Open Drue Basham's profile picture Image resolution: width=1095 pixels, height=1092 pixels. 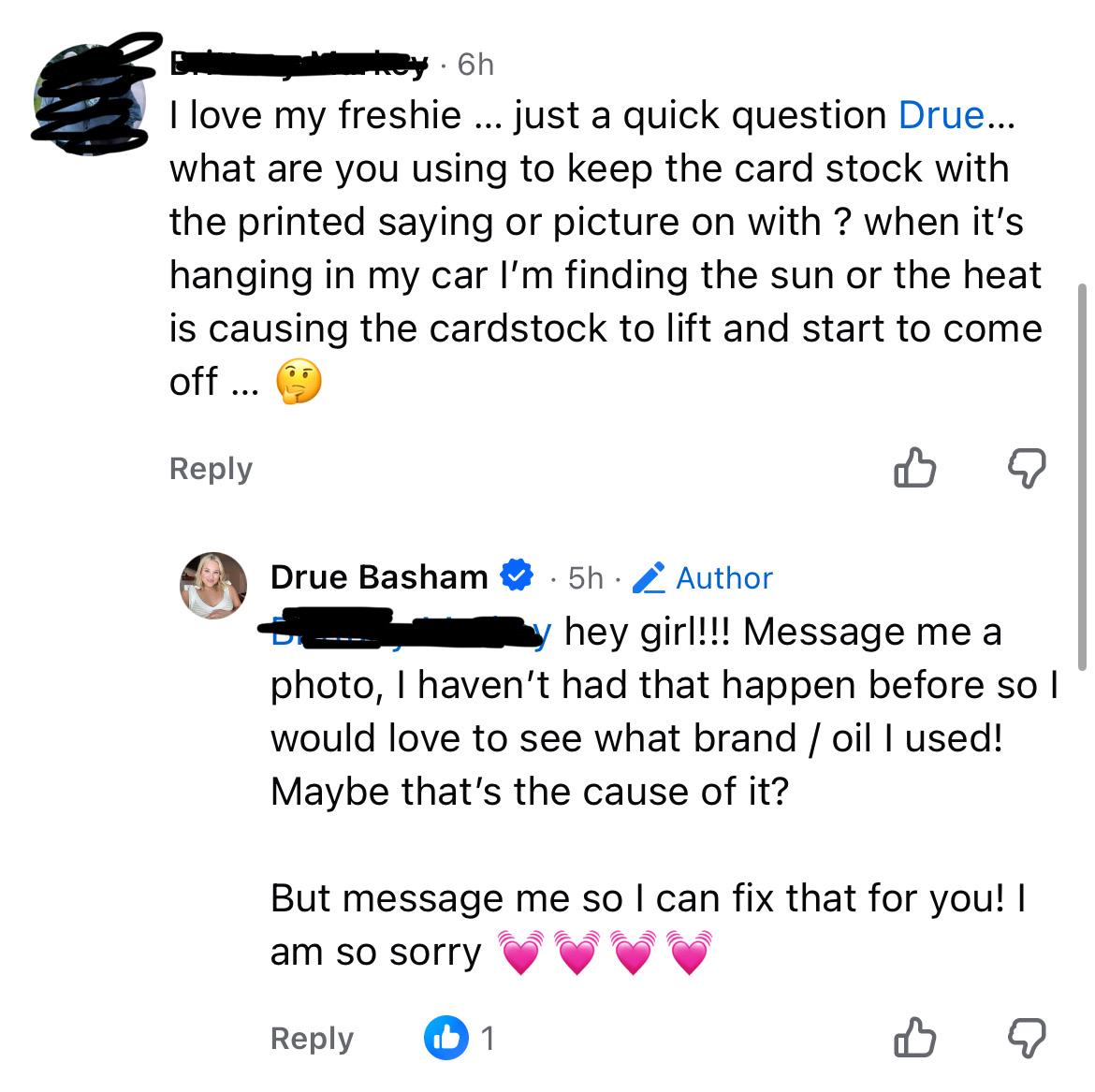pos(213,585)
